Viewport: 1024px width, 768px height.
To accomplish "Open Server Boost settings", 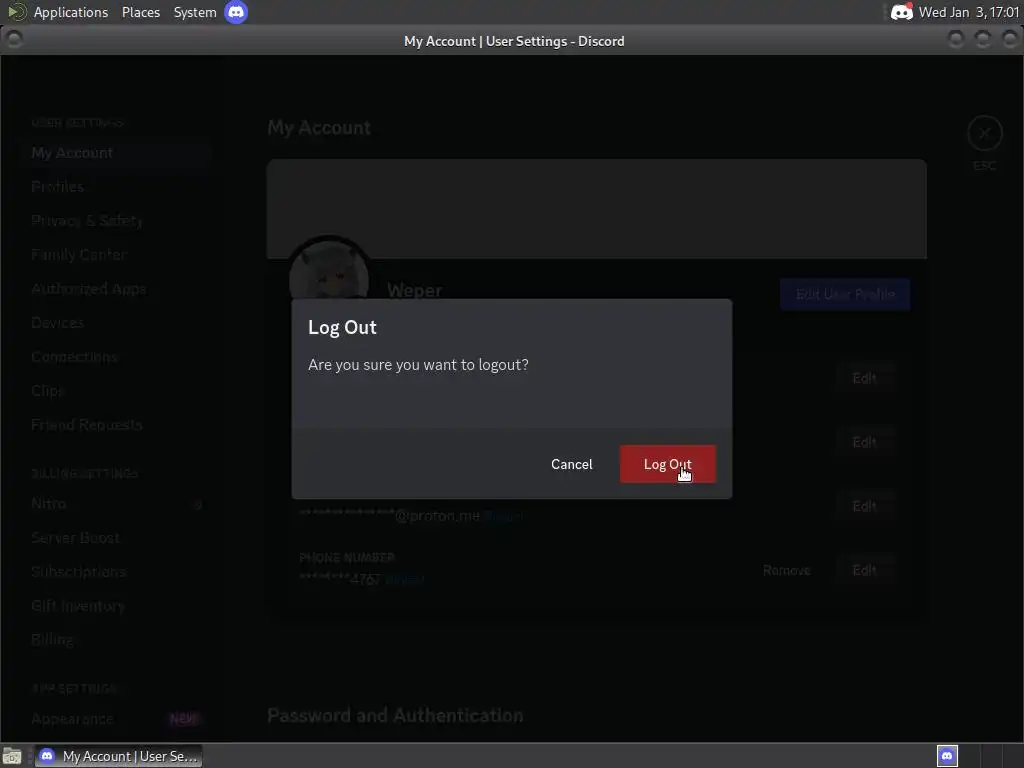I will pyautogui.click(x=120, y=537).
